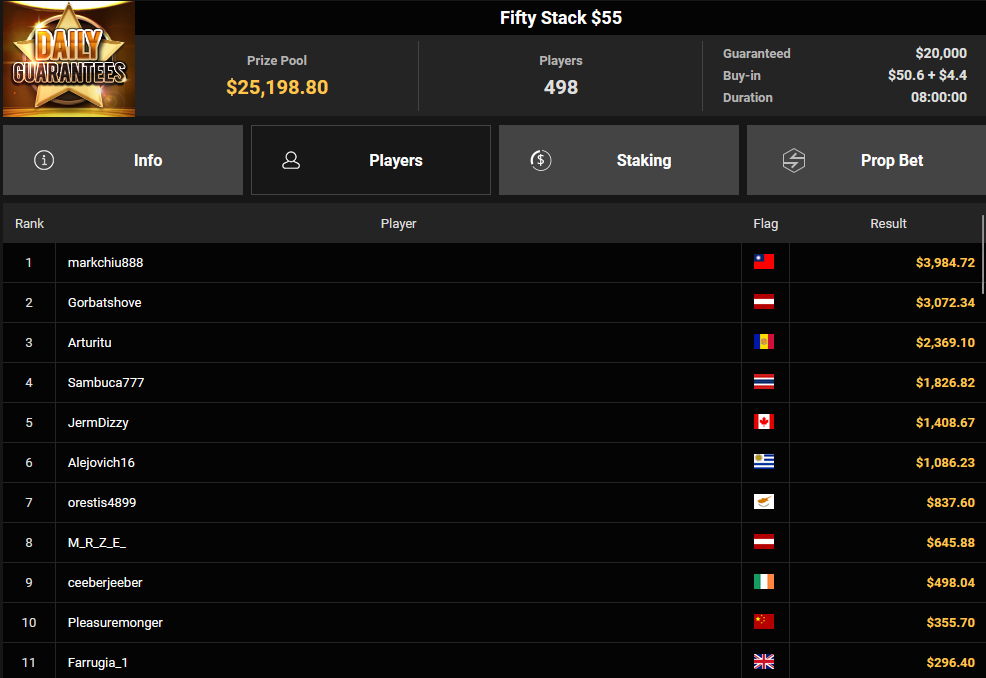This screenshot has width=986, height=678.
Task: Select player Pleasuremonger
Action: coord(115,623)
